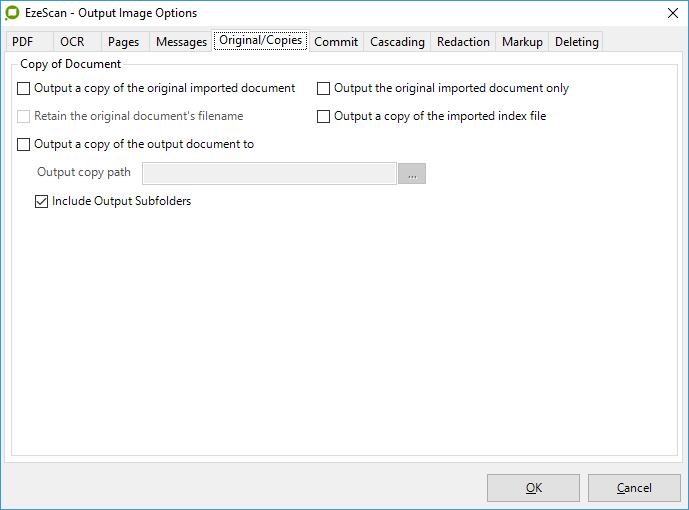Open the Commit tab

336,42
